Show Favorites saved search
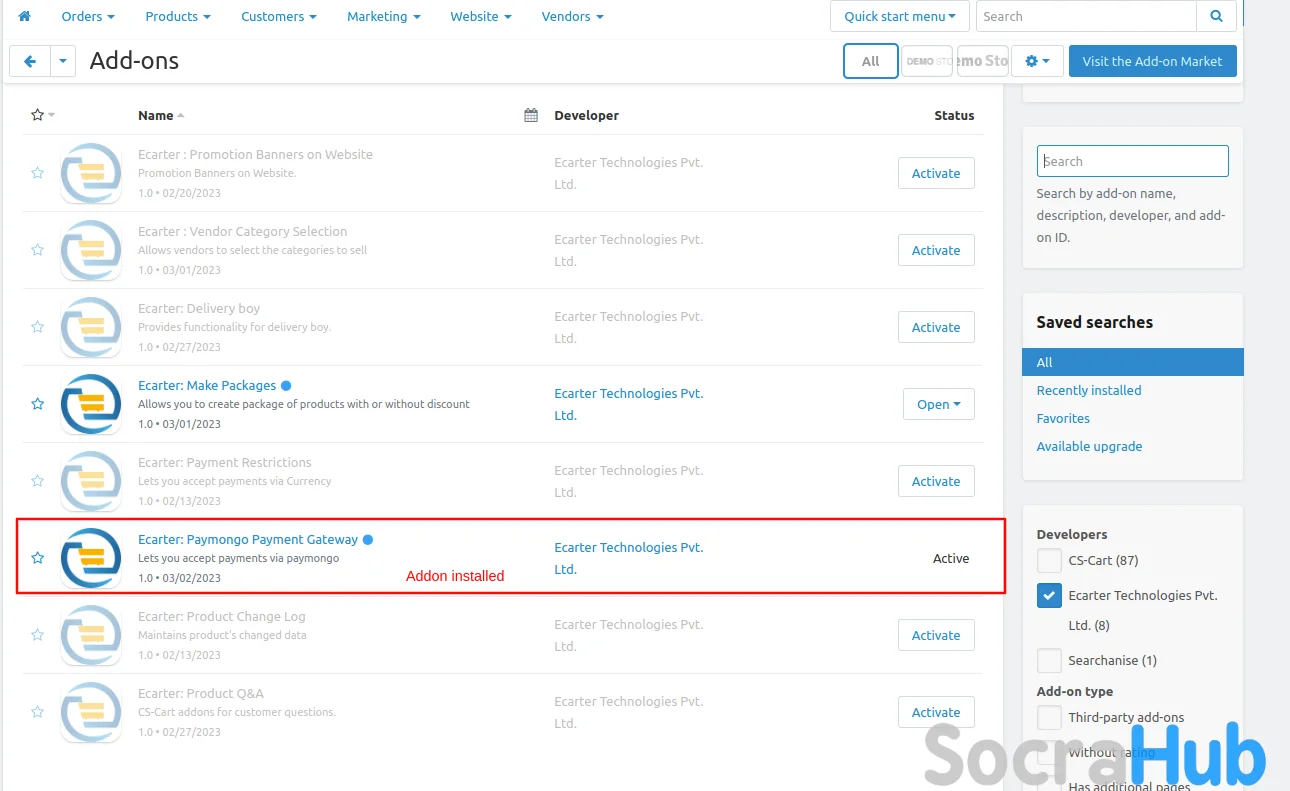This screenshot has width=1290, height=791. coord(1063,418)
